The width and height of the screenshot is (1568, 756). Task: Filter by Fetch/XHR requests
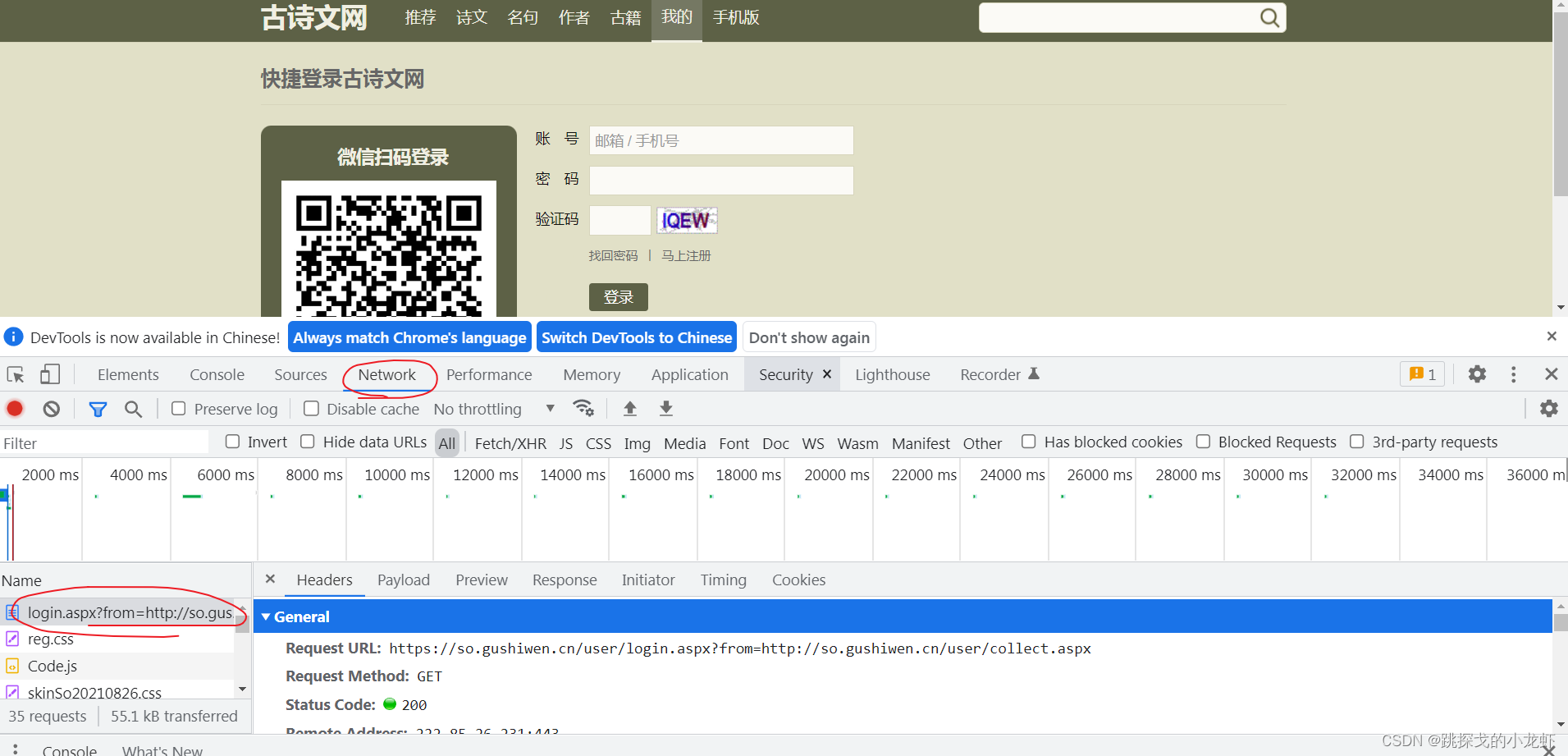pos(510,443)
